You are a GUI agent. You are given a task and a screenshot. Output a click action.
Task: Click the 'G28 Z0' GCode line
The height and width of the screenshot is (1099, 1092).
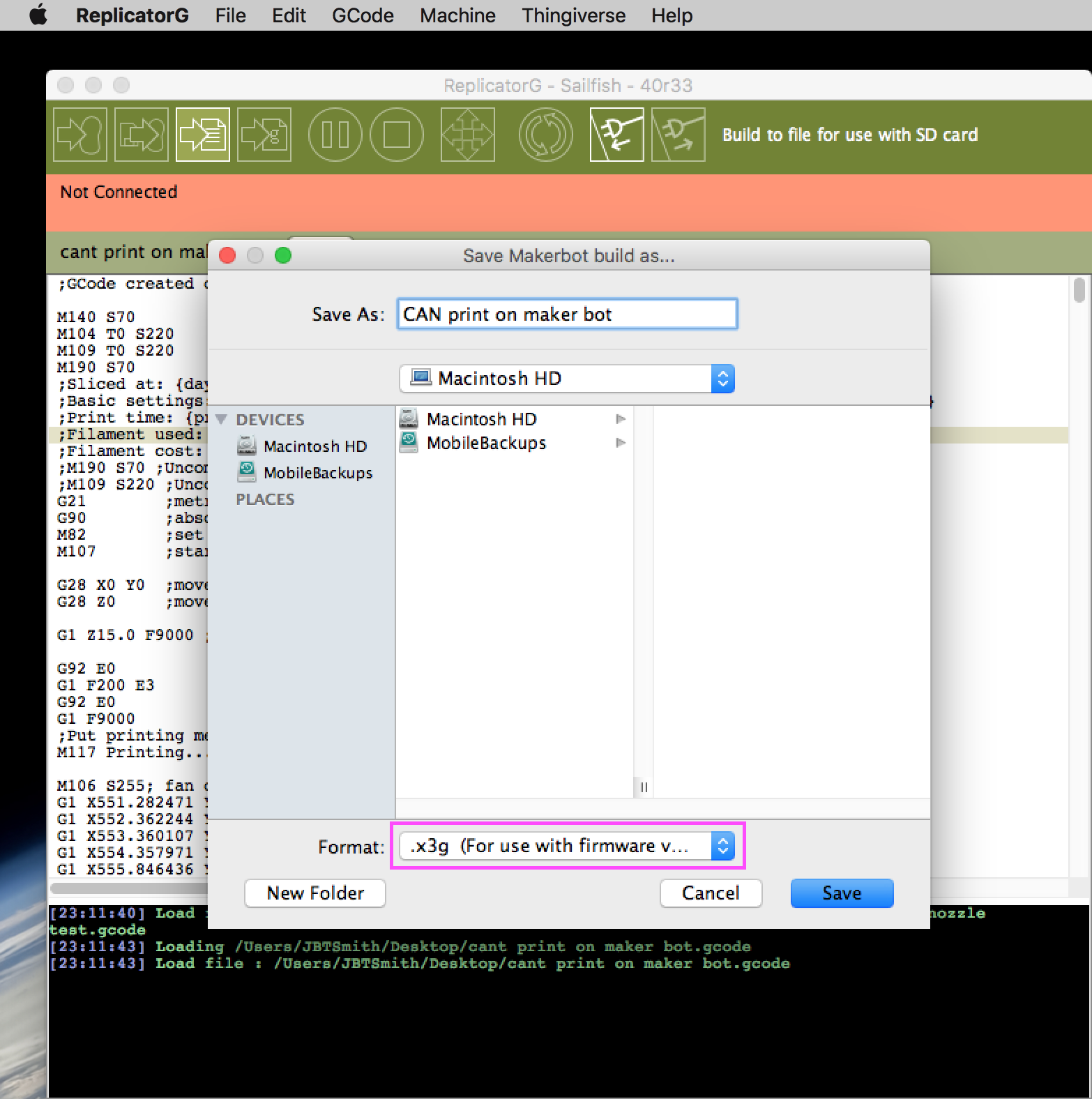pyautogui.click(x=86, y=602)
